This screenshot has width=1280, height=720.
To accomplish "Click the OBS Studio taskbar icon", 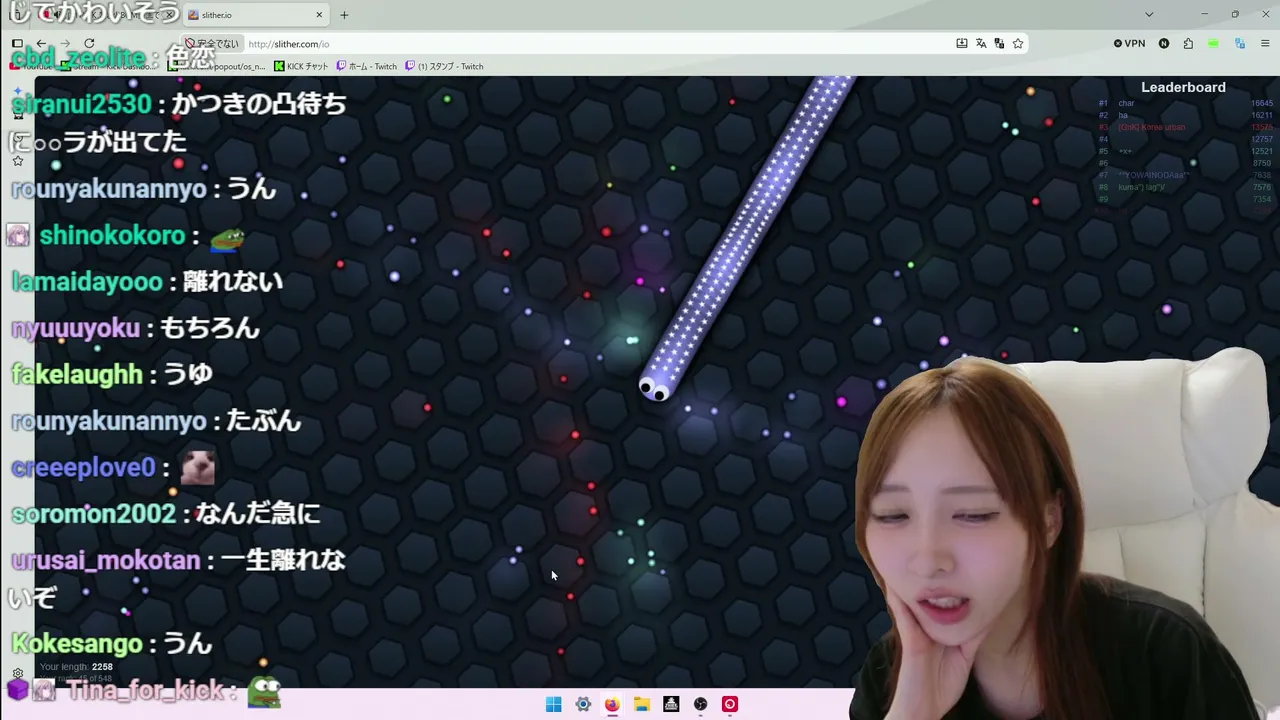I will pyautogui.click(x=701, y=704).
